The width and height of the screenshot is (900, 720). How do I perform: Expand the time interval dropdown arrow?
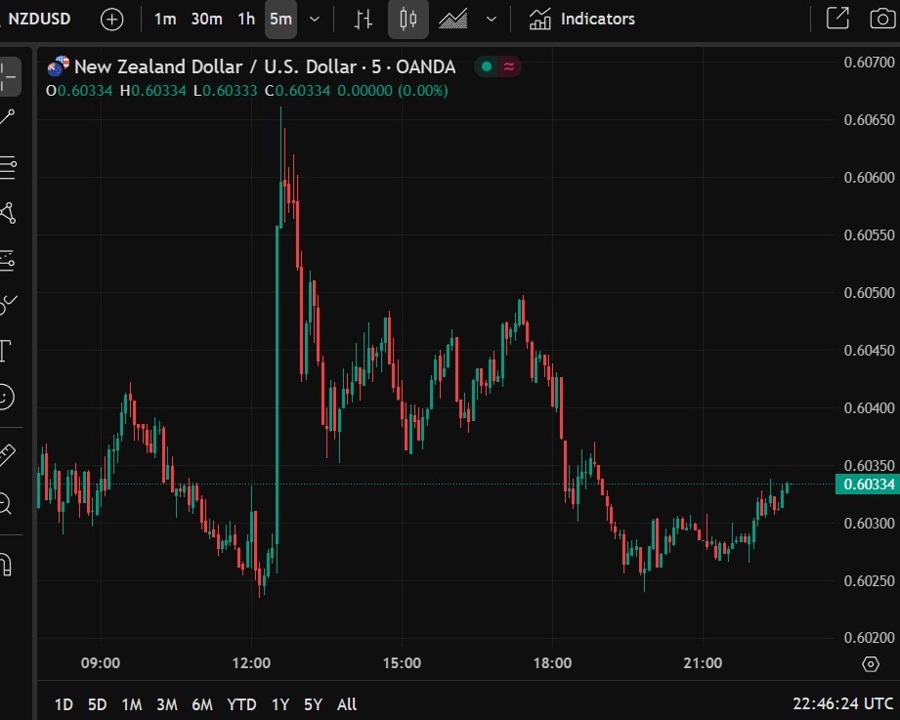[315, 19]
